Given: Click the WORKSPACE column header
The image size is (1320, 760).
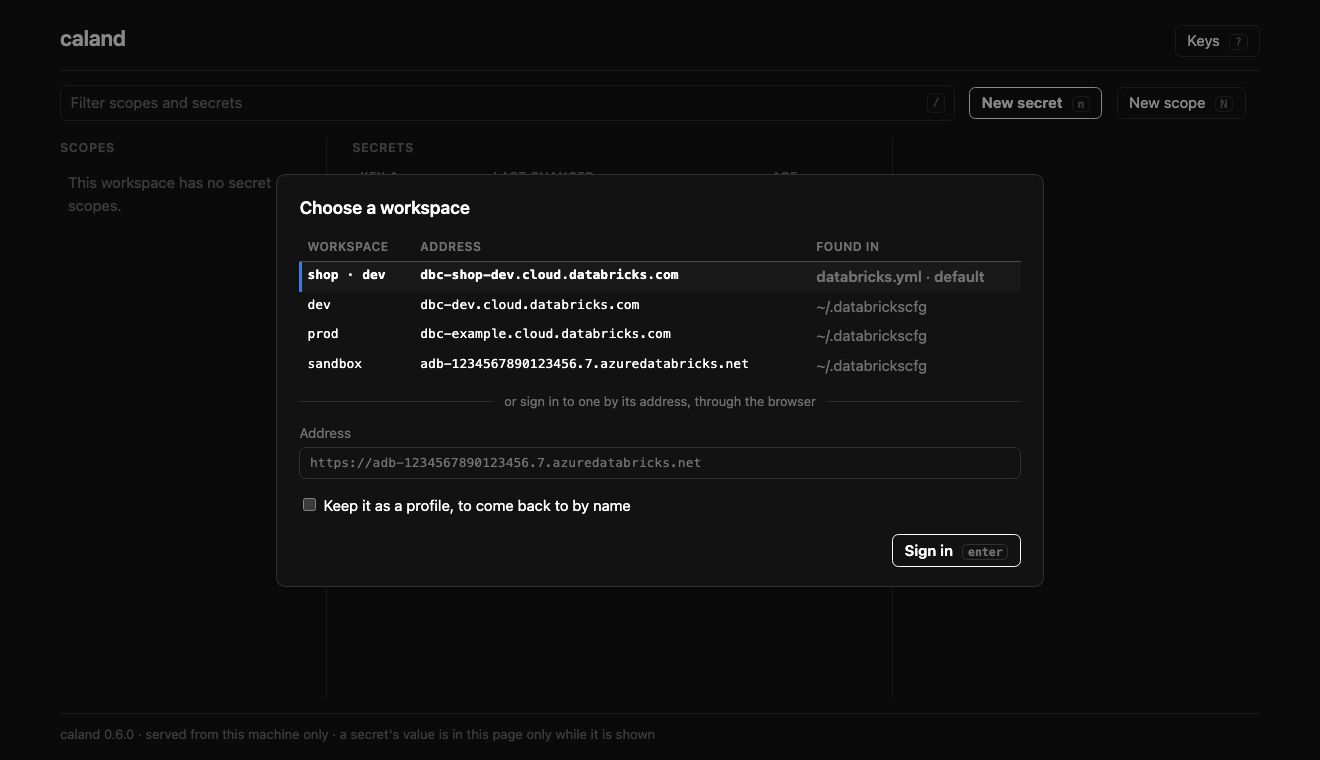Looking at the screenshot, I should point(348,247).
